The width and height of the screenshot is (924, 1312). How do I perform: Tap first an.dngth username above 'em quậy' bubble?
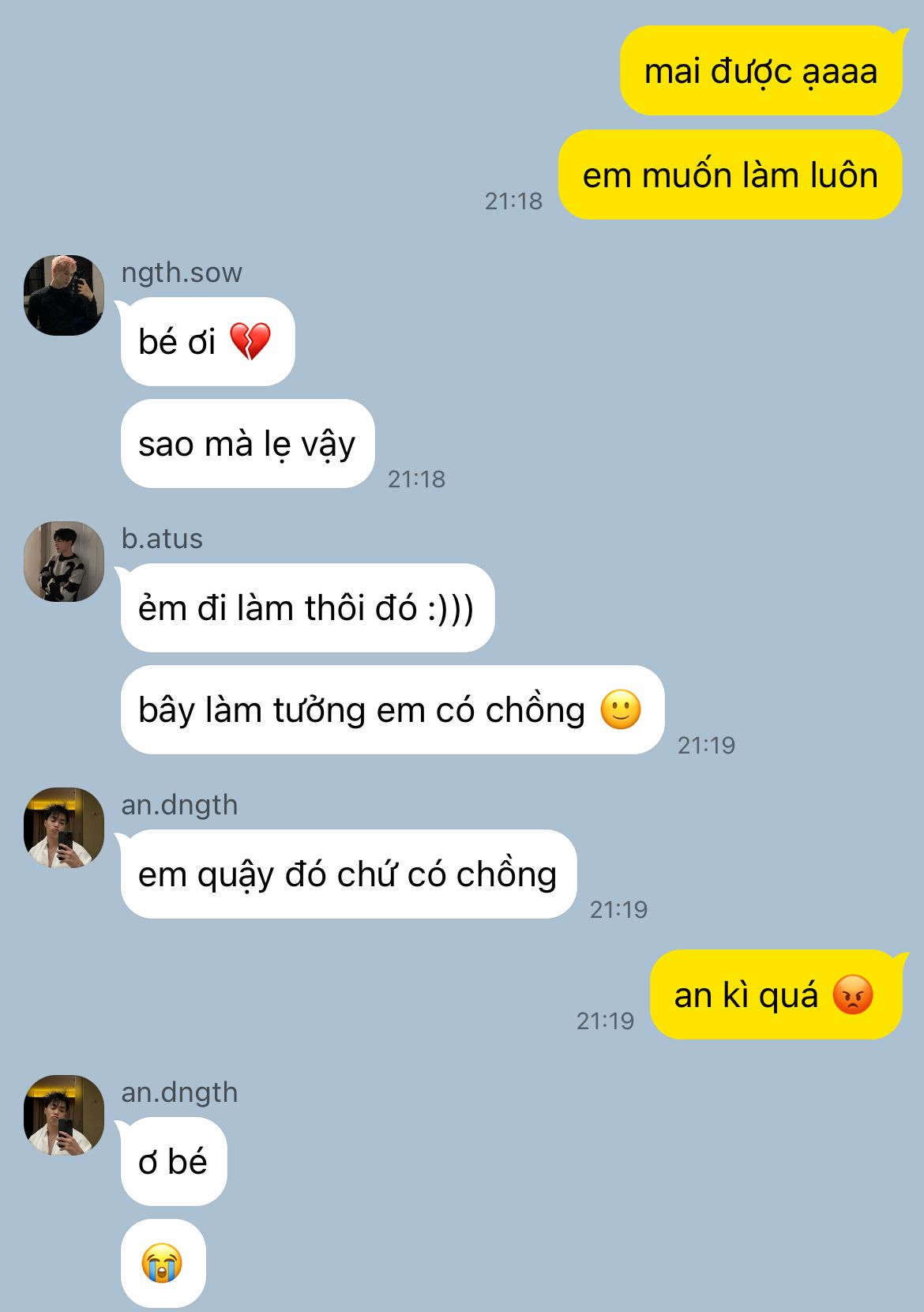point(179,805)
